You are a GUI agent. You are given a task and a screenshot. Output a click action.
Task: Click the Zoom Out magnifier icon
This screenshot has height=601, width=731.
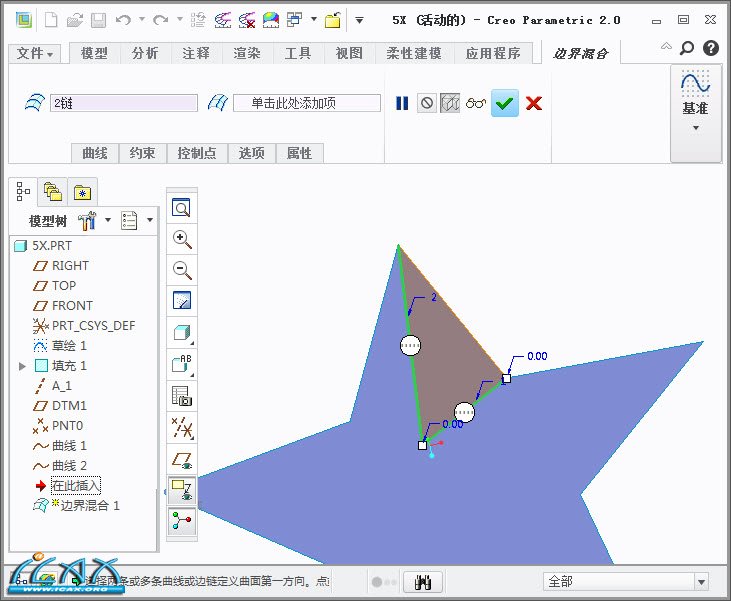[x=182, y=270]
